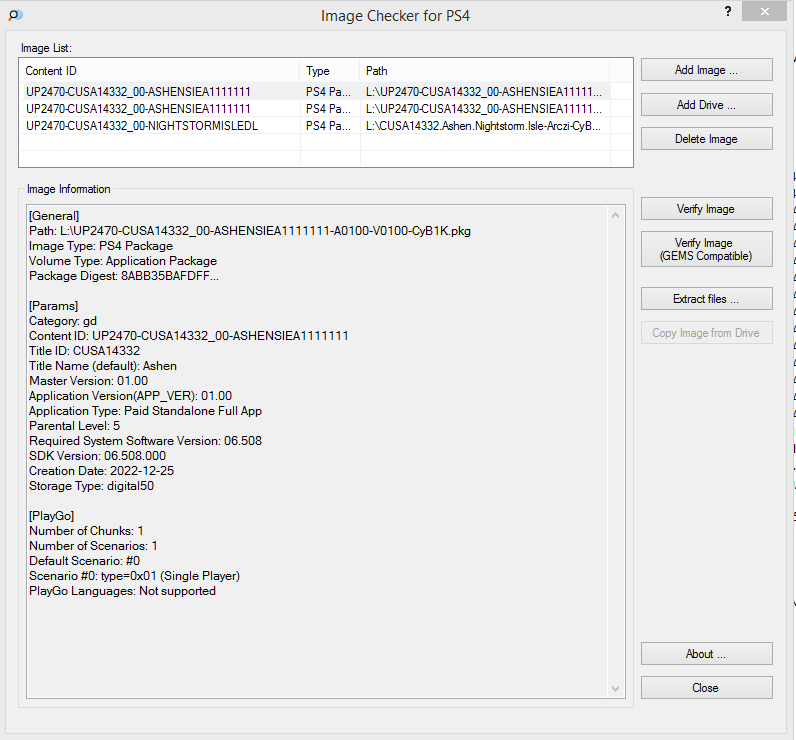Open the help question mark button
This screenshot has height=740, width=796.
coord(728,11)
